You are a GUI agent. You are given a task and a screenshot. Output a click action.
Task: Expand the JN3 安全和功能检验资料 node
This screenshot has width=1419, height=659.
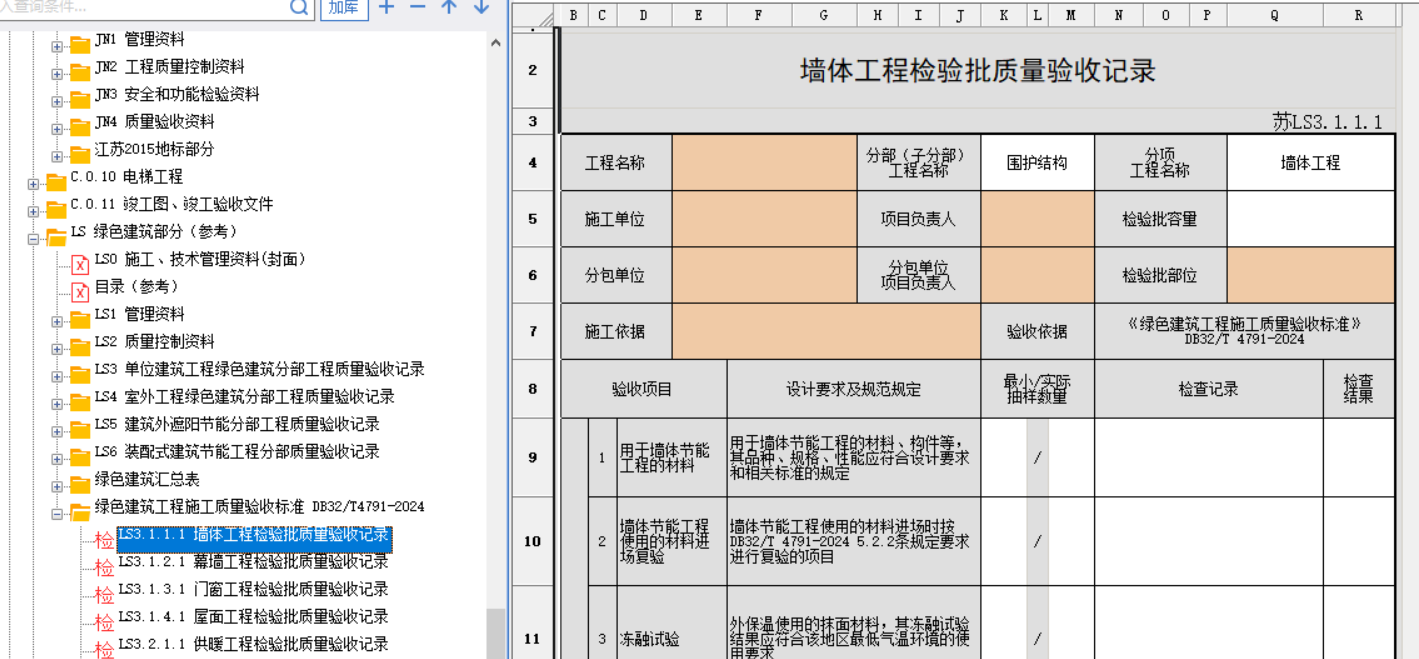tap(57, 101)
